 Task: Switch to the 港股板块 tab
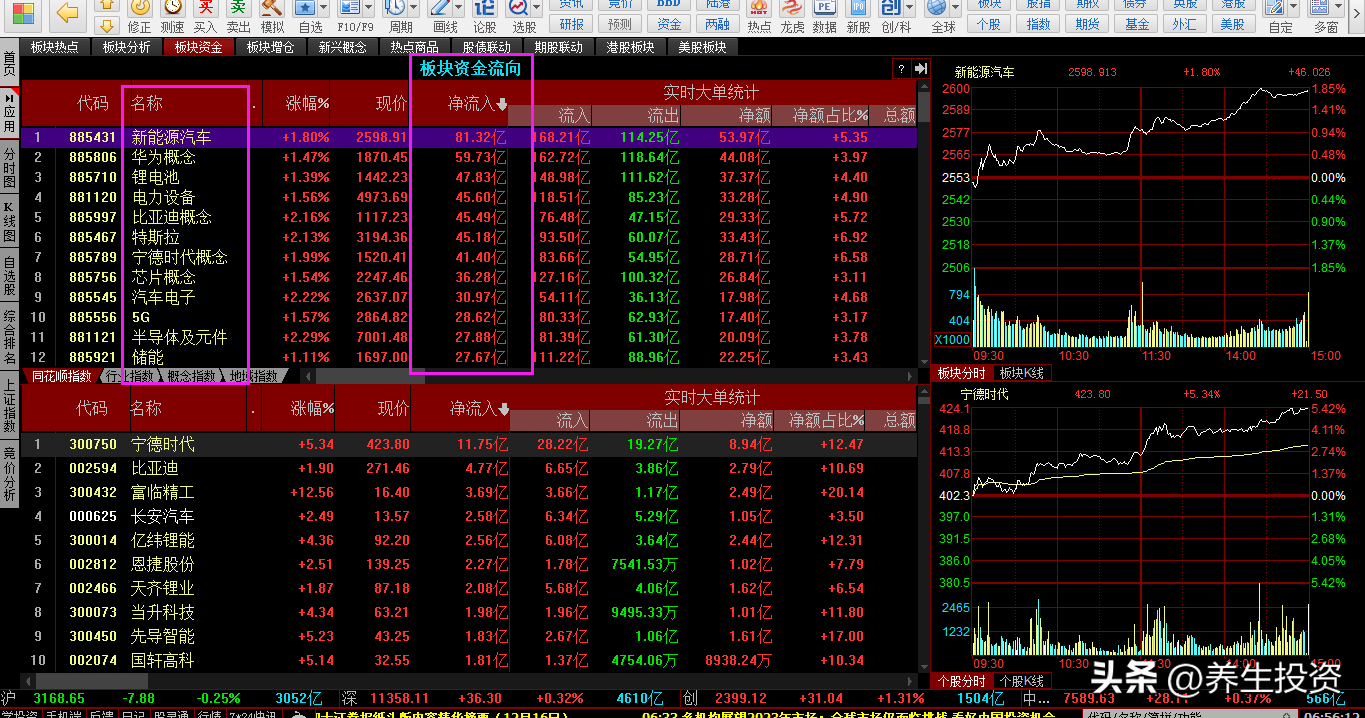pos(631,47)
